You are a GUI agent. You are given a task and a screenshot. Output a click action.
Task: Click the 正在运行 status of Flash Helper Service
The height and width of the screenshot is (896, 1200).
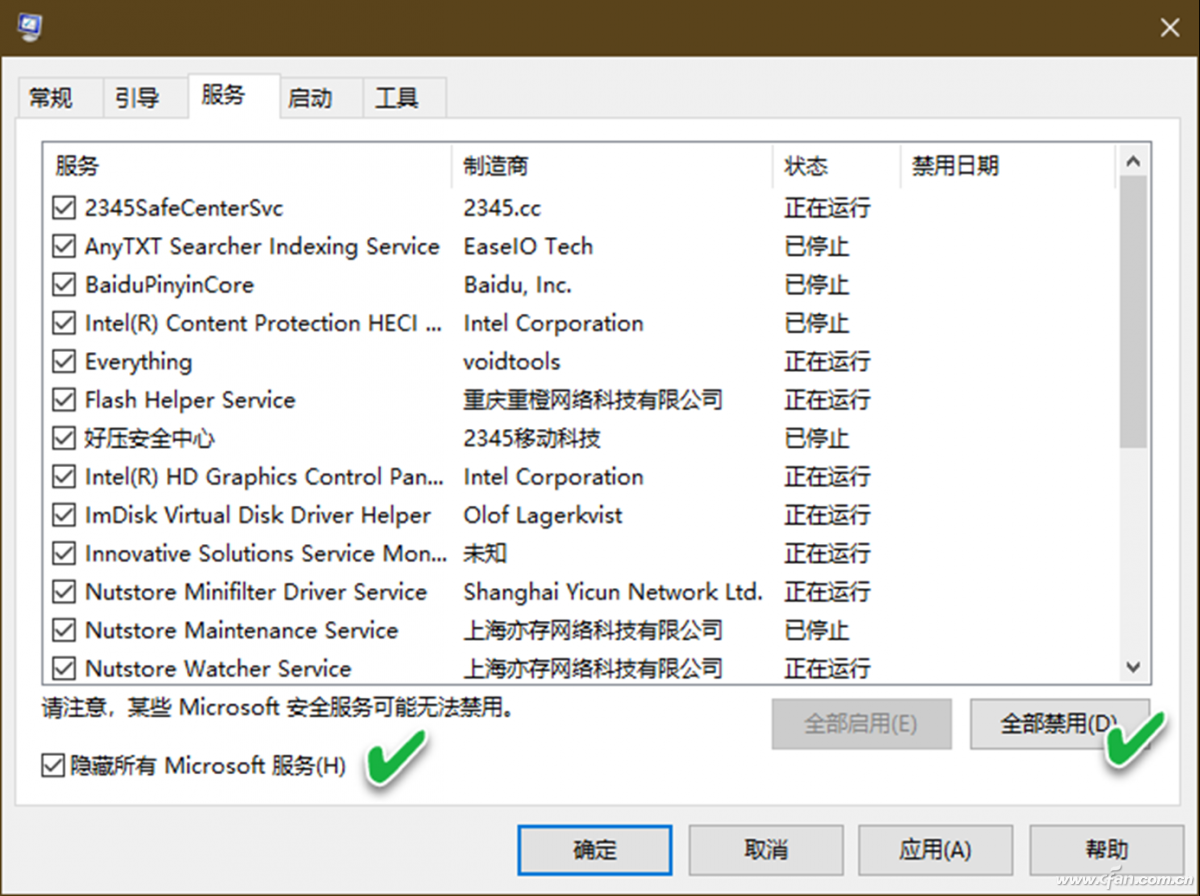tap(827, 400)
